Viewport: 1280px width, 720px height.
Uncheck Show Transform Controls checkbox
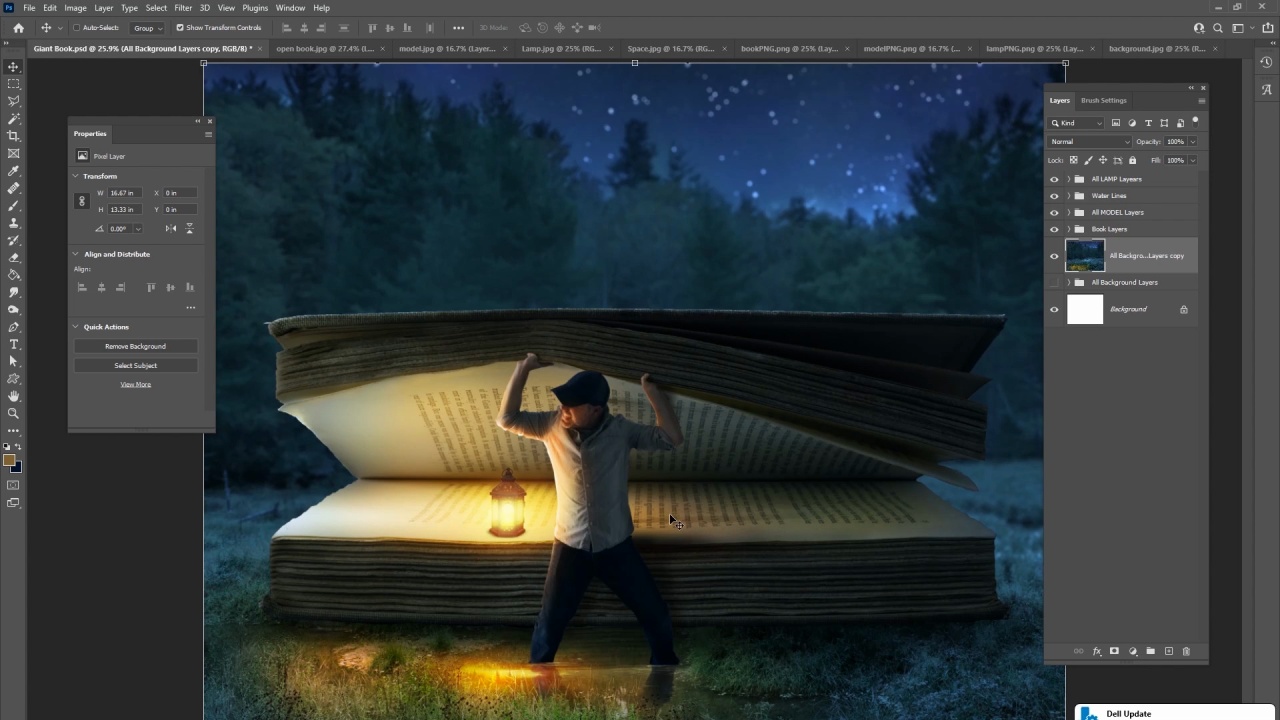click(x=180, y=28)
